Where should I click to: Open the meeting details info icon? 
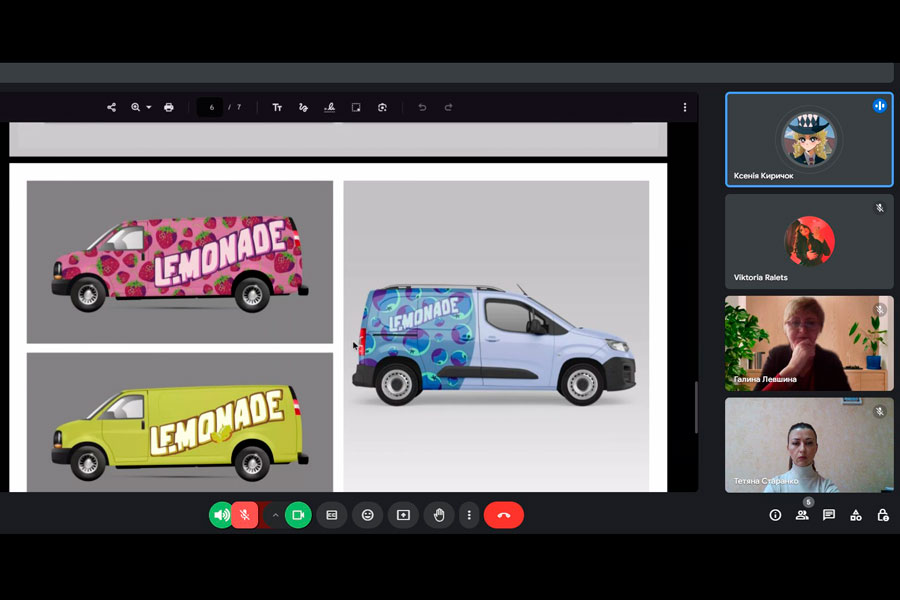[x=775, y=515]
